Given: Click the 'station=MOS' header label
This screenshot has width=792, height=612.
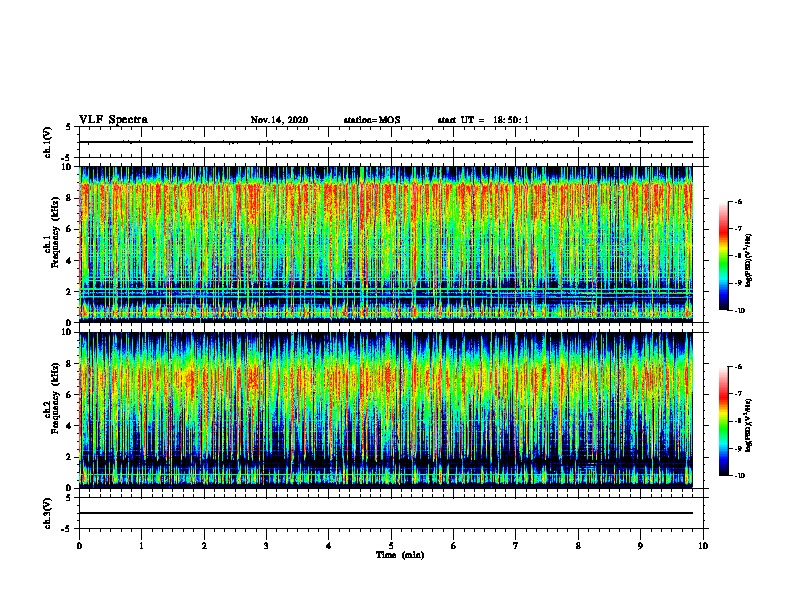Looking at the screenshot, I should 372,120.
